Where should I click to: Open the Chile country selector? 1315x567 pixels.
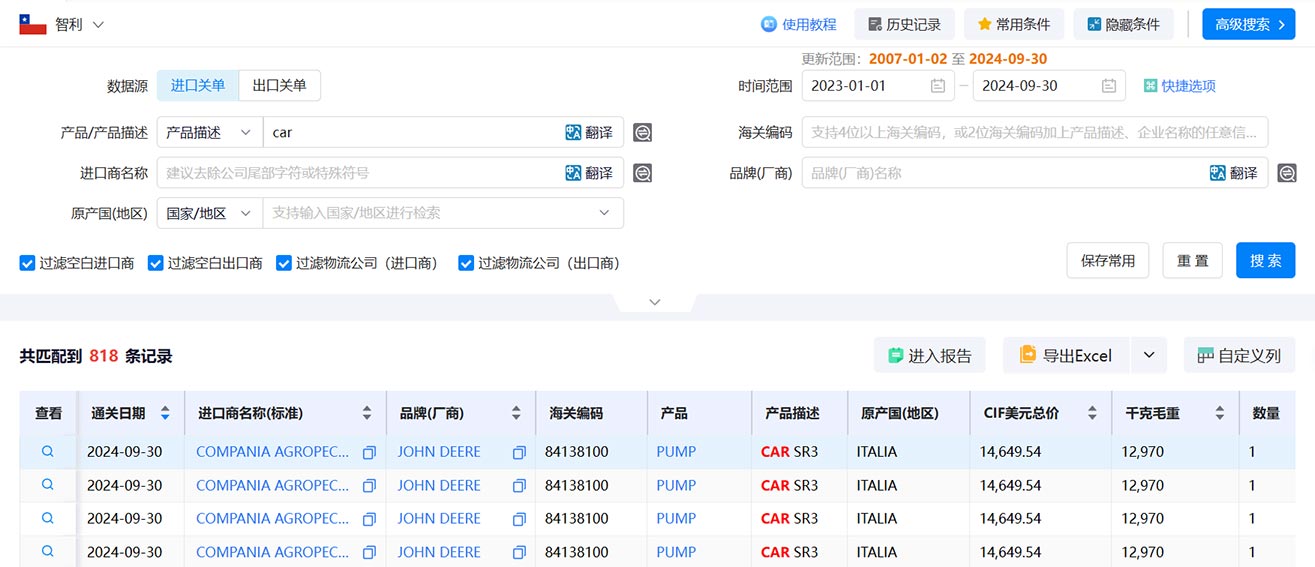(62, 24)
